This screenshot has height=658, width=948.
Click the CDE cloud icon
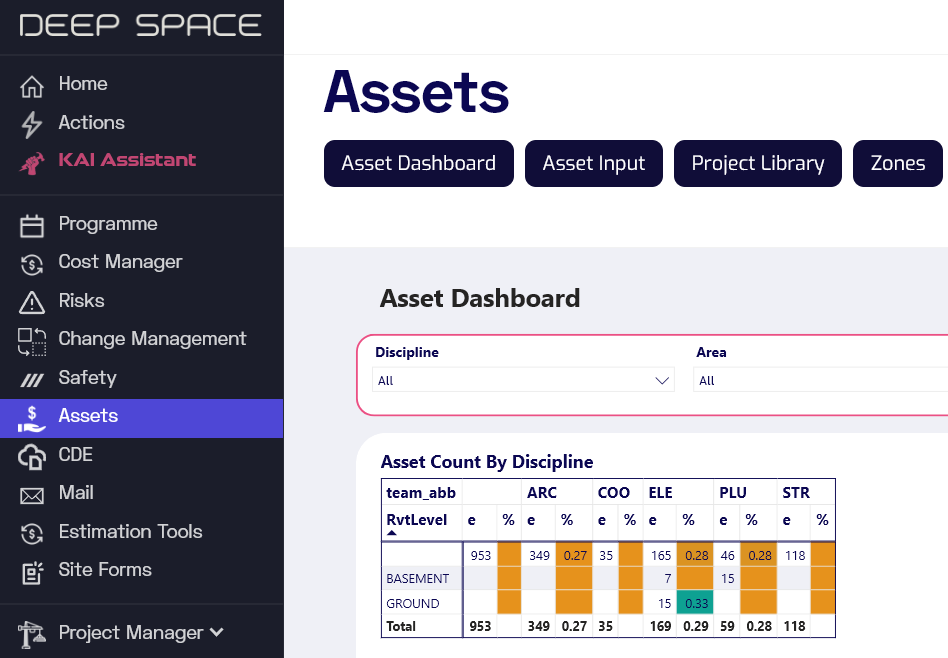[31, 457]
